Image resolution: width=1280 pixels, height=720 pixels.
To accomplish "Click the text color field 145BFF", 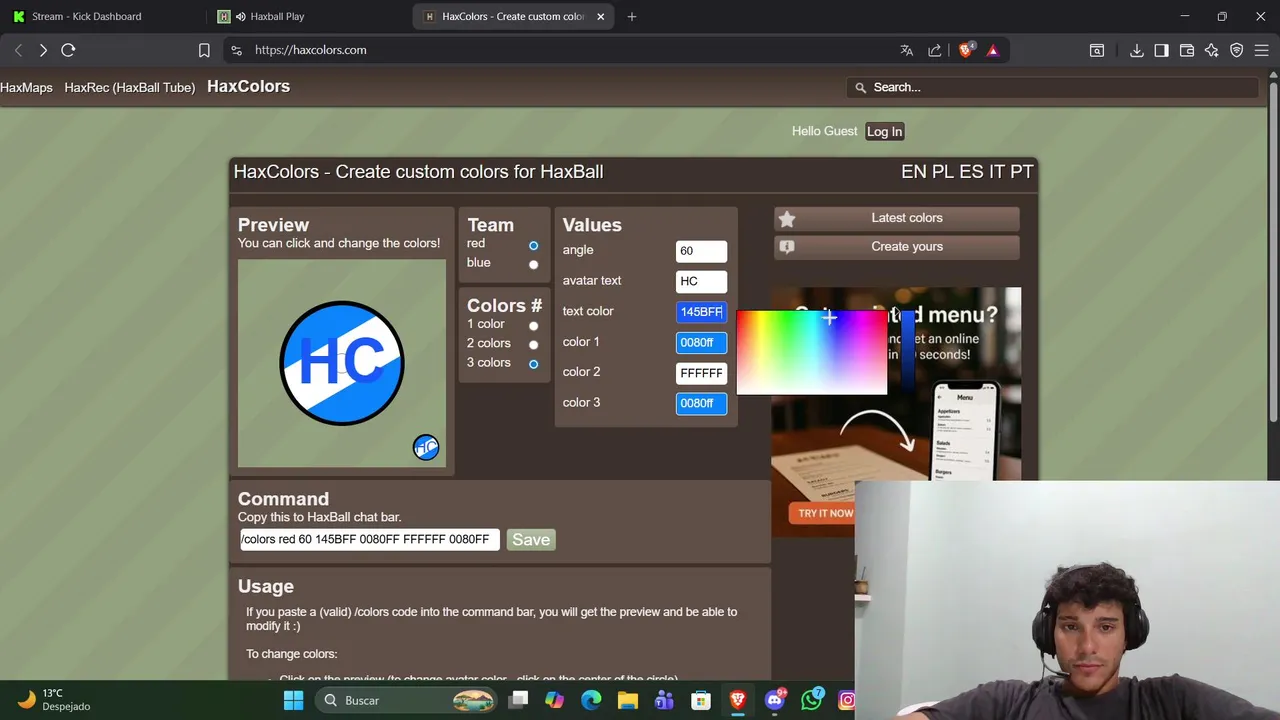I will tap(701, 312).
